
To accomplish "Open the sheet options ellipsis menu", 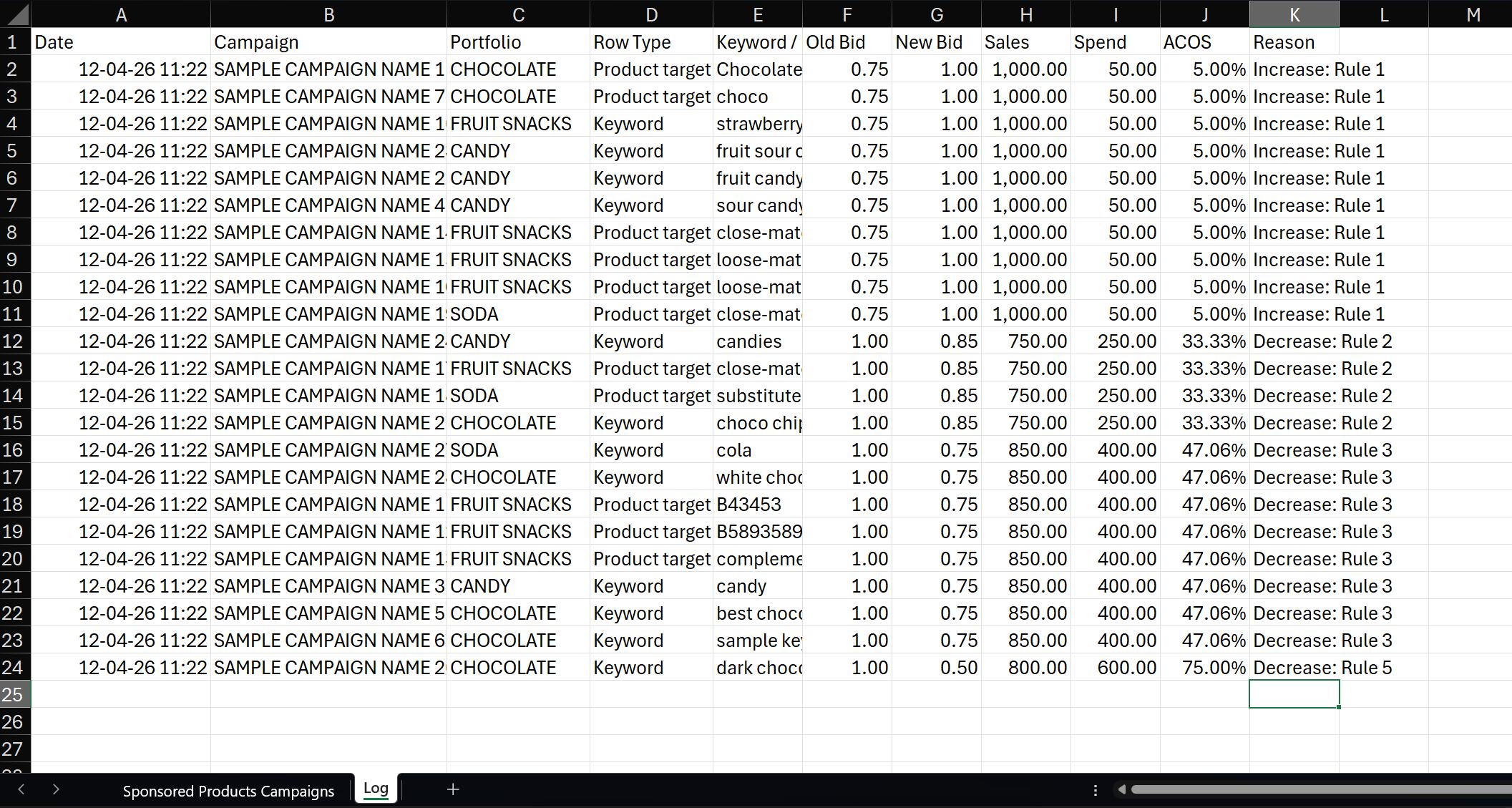I will point(1096,790).
